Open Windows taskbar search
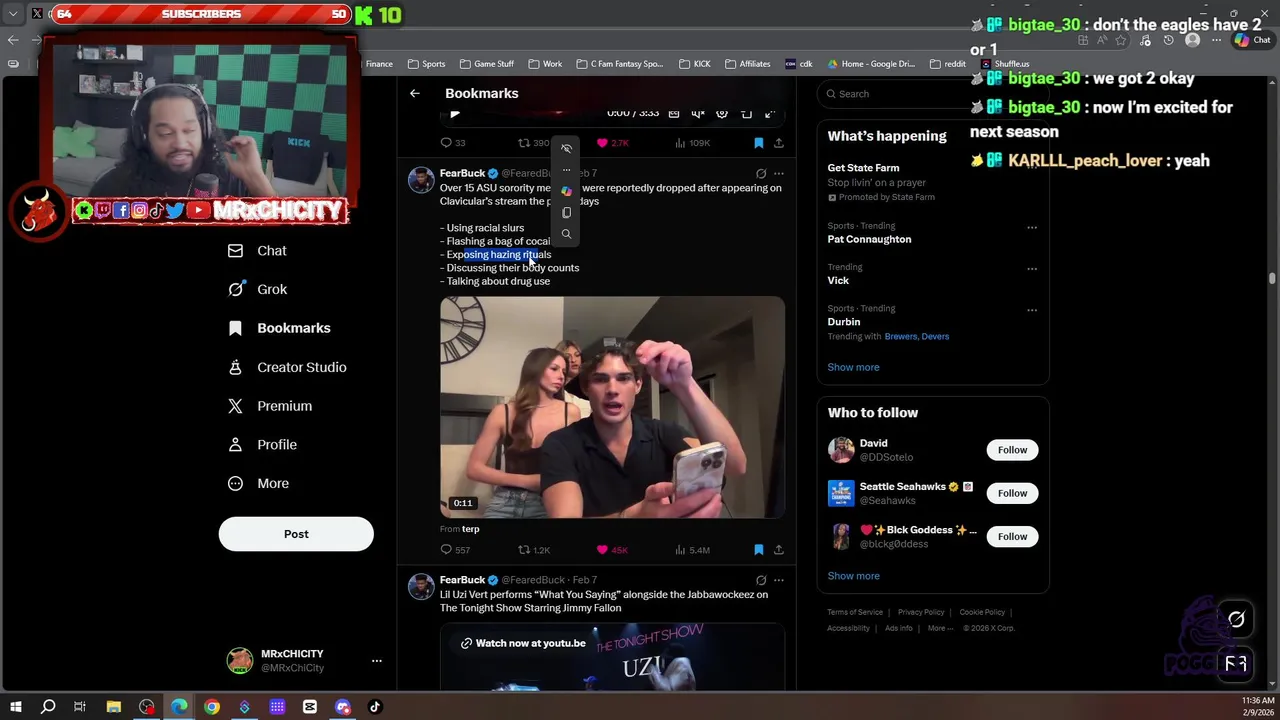The width and height of the screenshot is (1280, 720). click(x=48, y=707)
